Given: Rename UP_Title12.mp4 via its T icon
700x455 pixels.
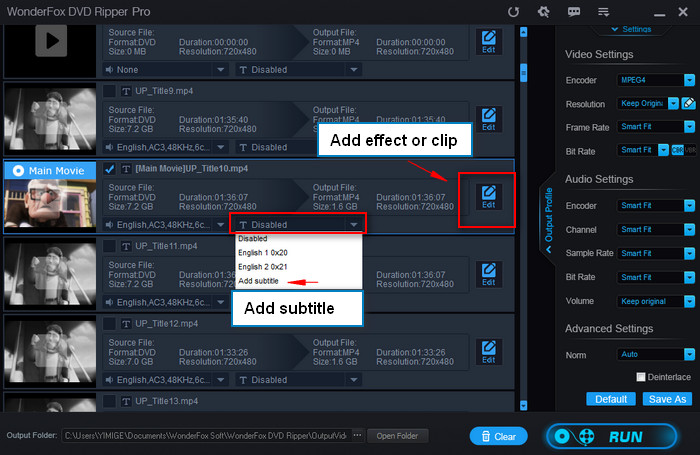Looking at the screenshot, I should (x=126, y=324).
